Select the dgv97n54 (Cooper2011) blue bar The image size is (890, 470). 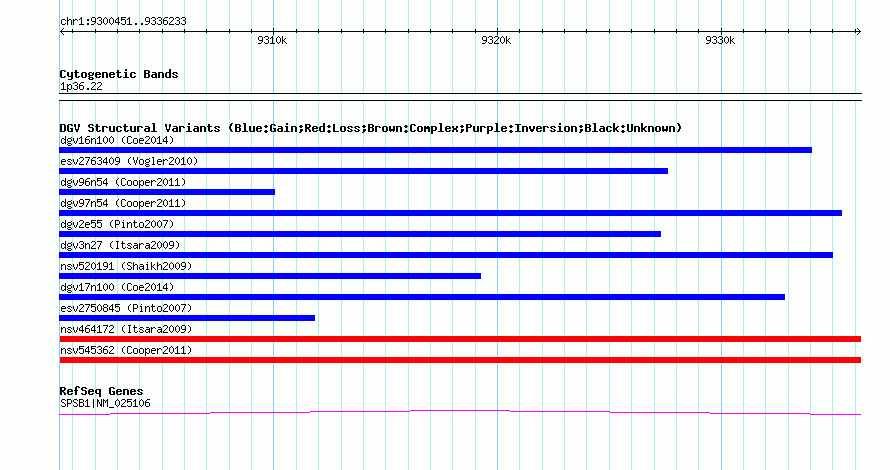click(x=451, y=213)
